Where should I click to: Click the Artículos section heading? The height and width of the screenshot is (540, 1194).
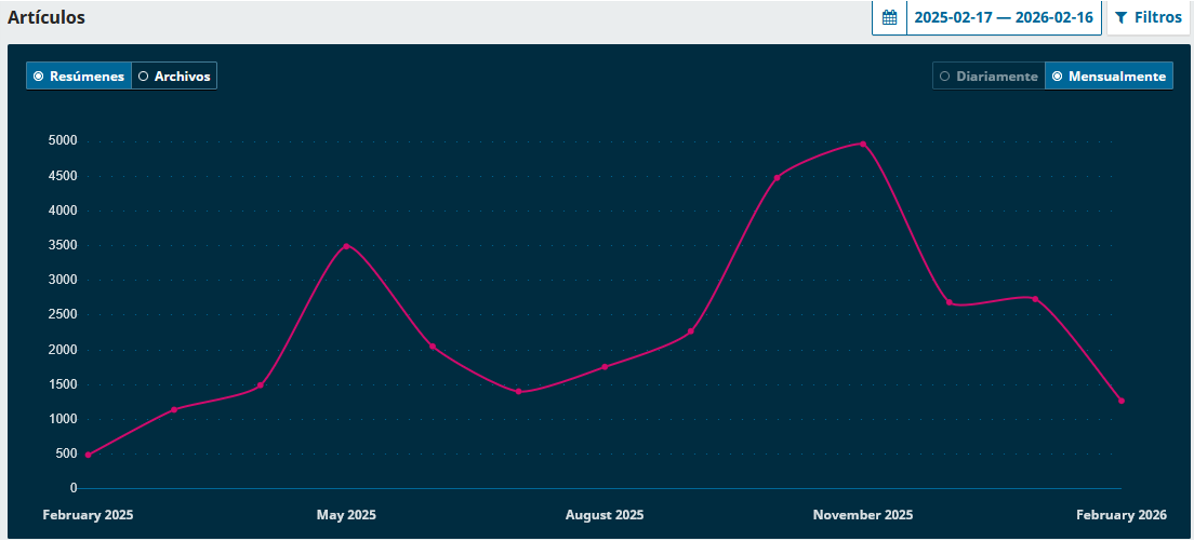coord(46,18)
